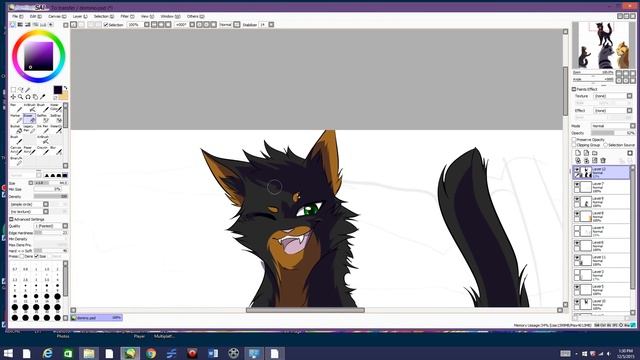Viewport: 640px width, 360px height.
Task: Select the Crayon tool
Action: point(43,150)
